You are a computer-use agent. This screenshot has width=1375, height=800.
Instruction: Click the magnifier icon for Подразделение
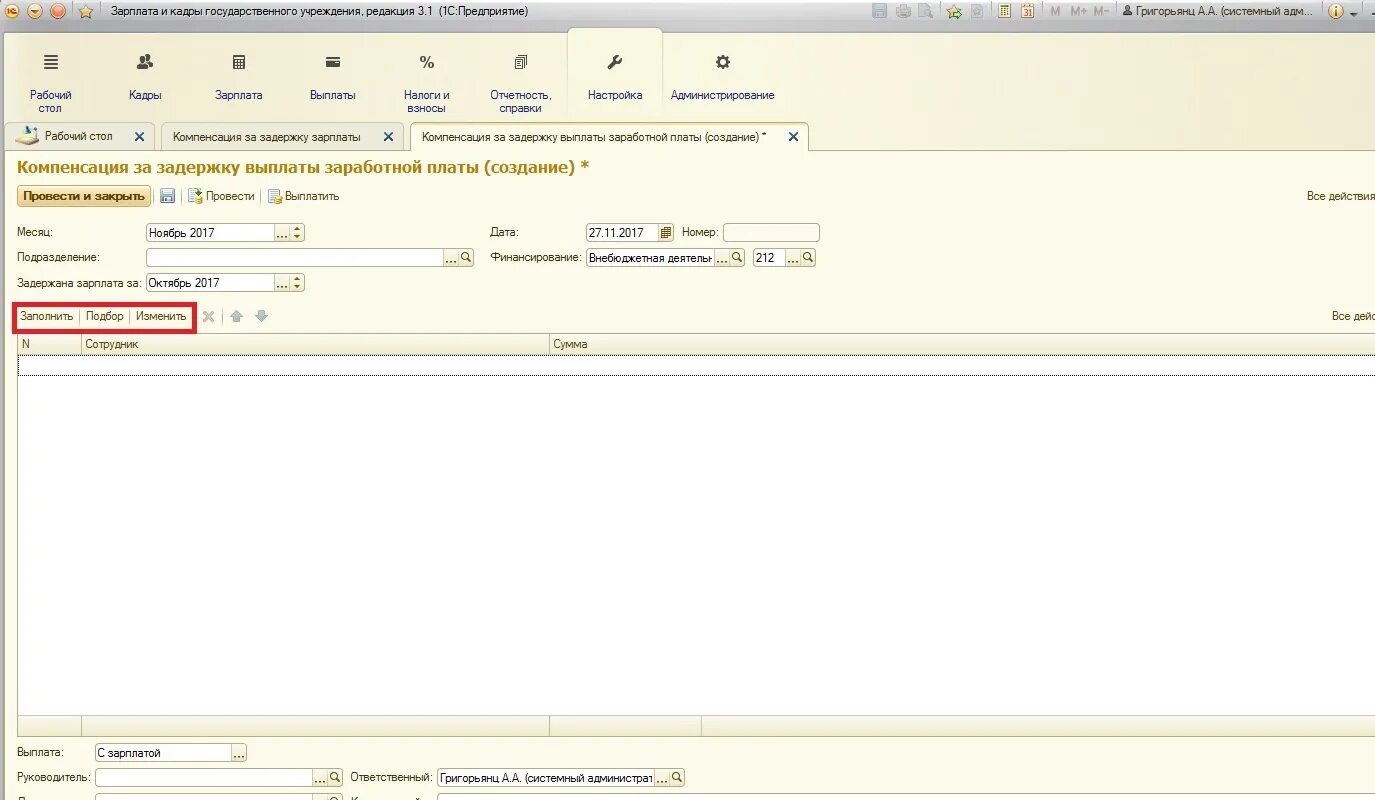[466, 257]
